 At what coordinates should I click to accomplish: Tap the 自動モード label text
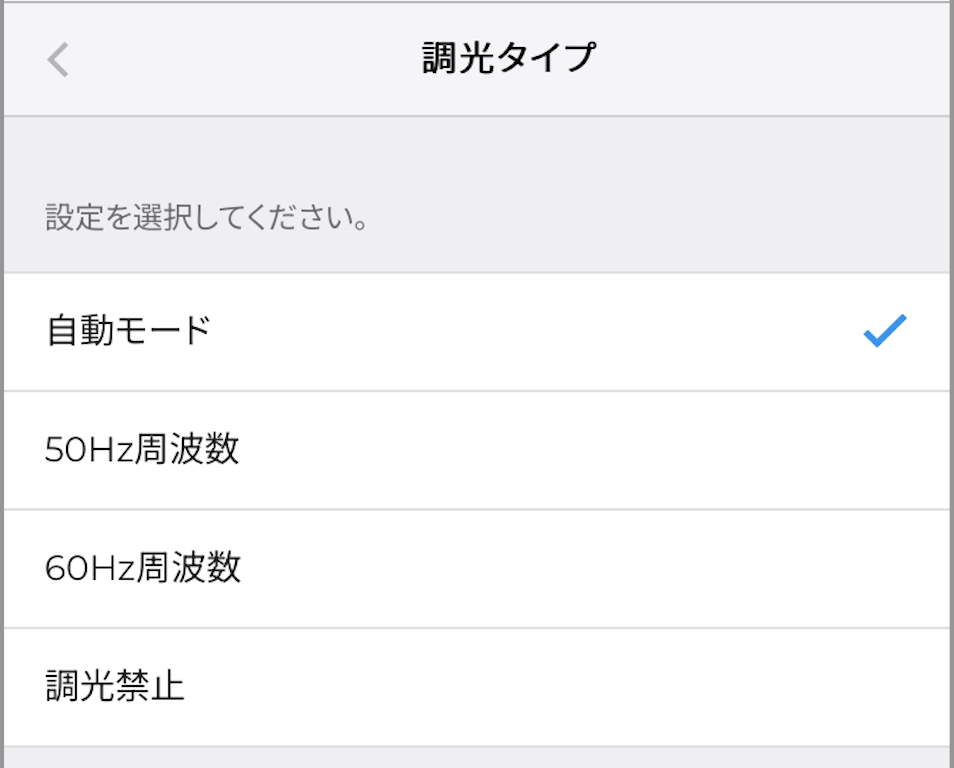click(129, 331)
